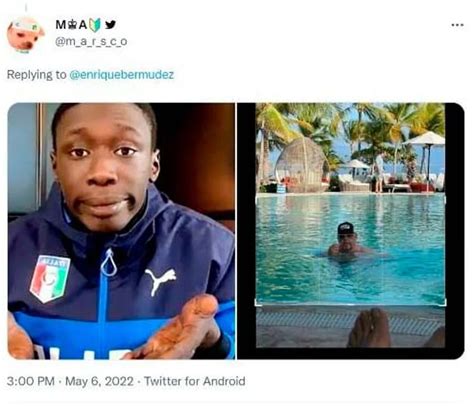The image size is (474, 406).
Task: Open the left photo of man's face
Action: pos(121,231)
